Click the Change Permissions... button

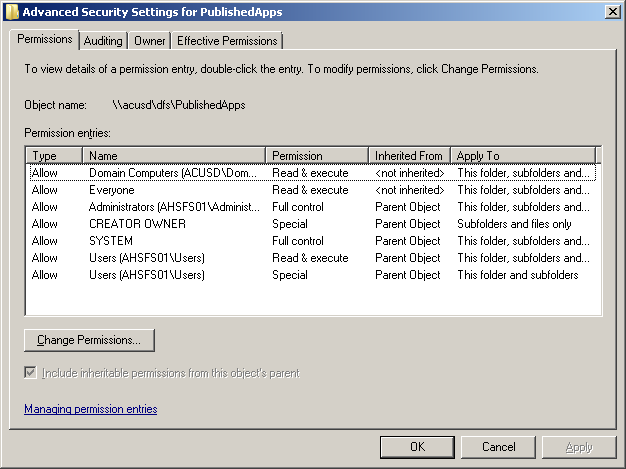(x=89, y=340)
